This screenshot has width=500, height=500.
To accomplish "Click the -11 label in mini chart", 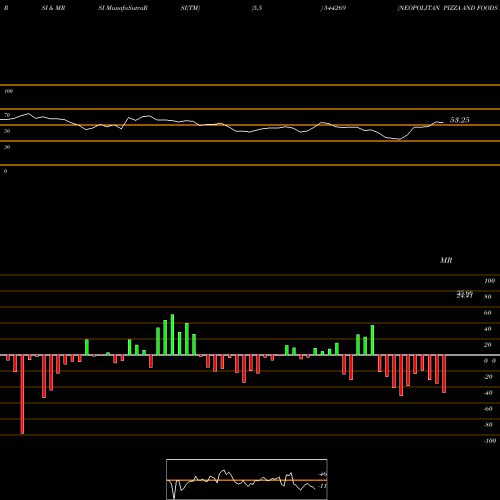I will pyautogui.click(x=322, y=486).
